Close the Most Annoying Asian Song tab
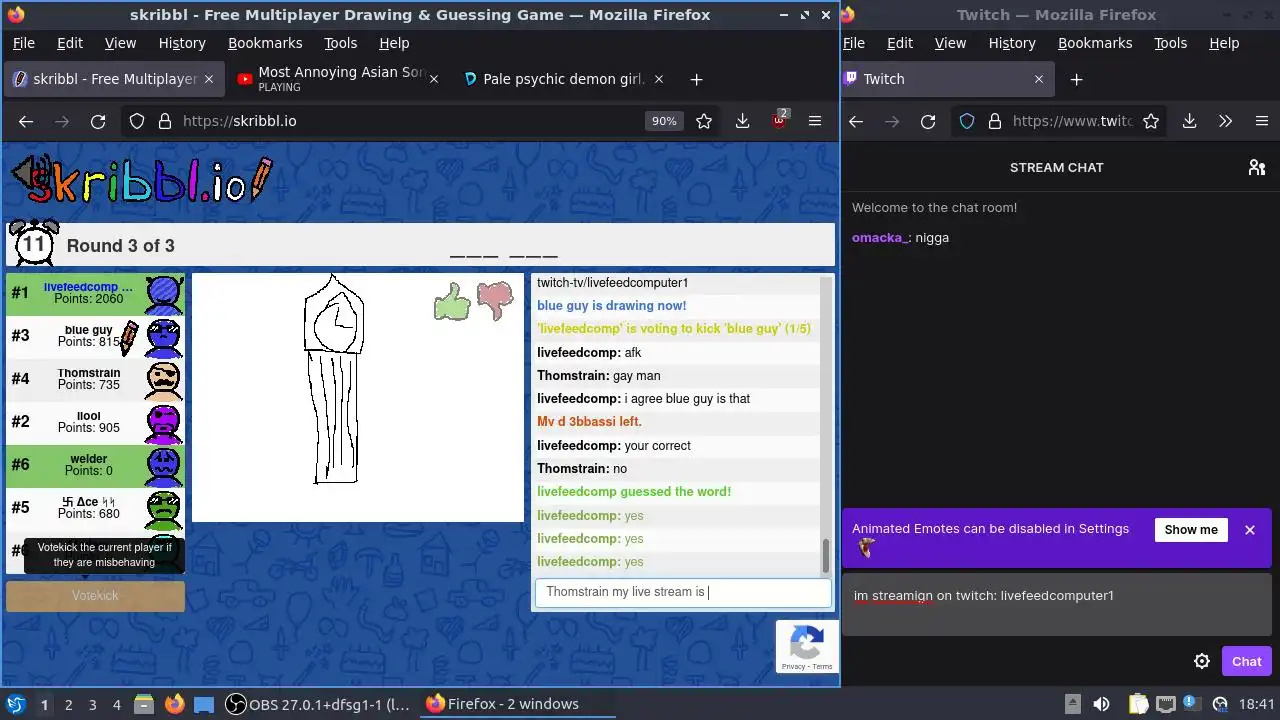Viewport: 1280px width, 720px height. [x=433, y=79]
